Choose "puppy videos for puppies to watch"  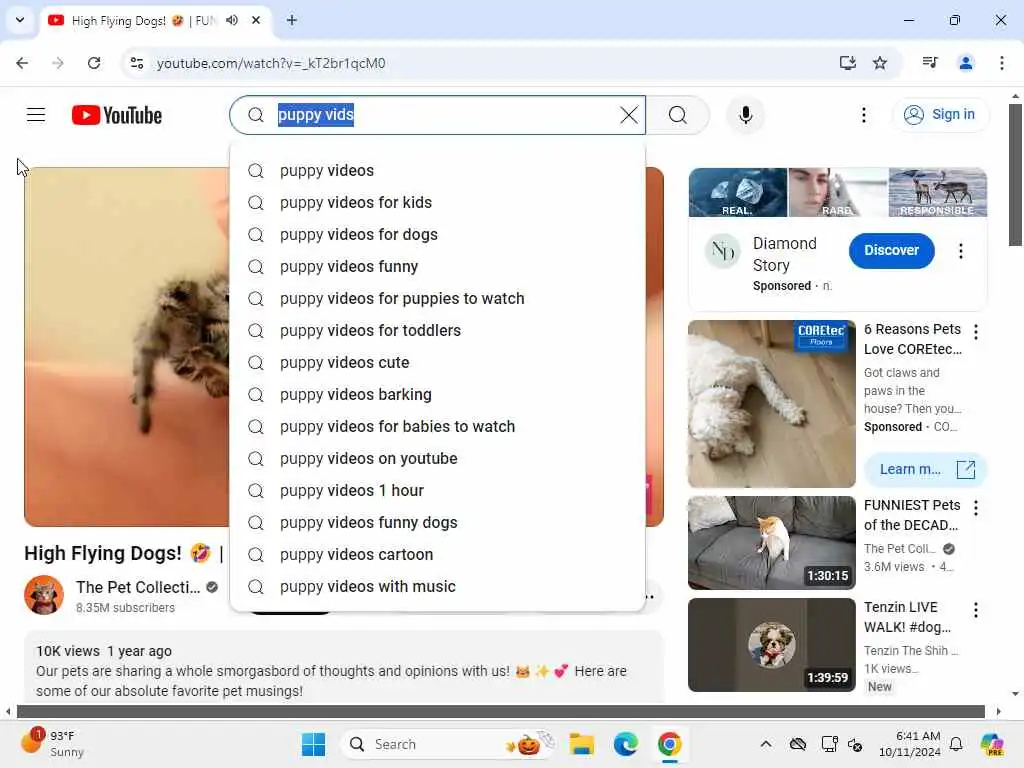[437, 298]
